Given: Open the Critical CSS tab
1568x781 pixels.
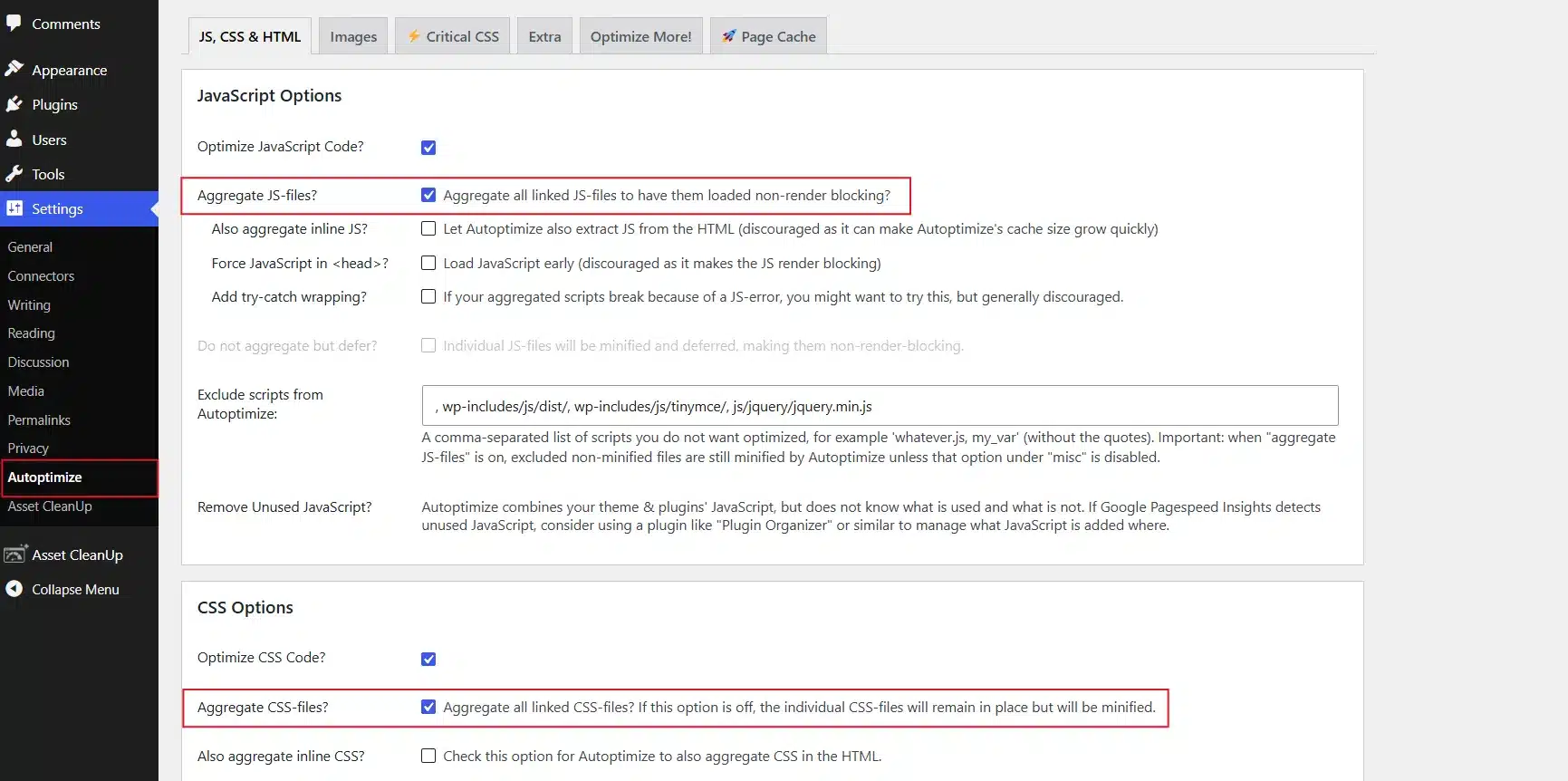Looking at the screenshot, I should (453, 36).
